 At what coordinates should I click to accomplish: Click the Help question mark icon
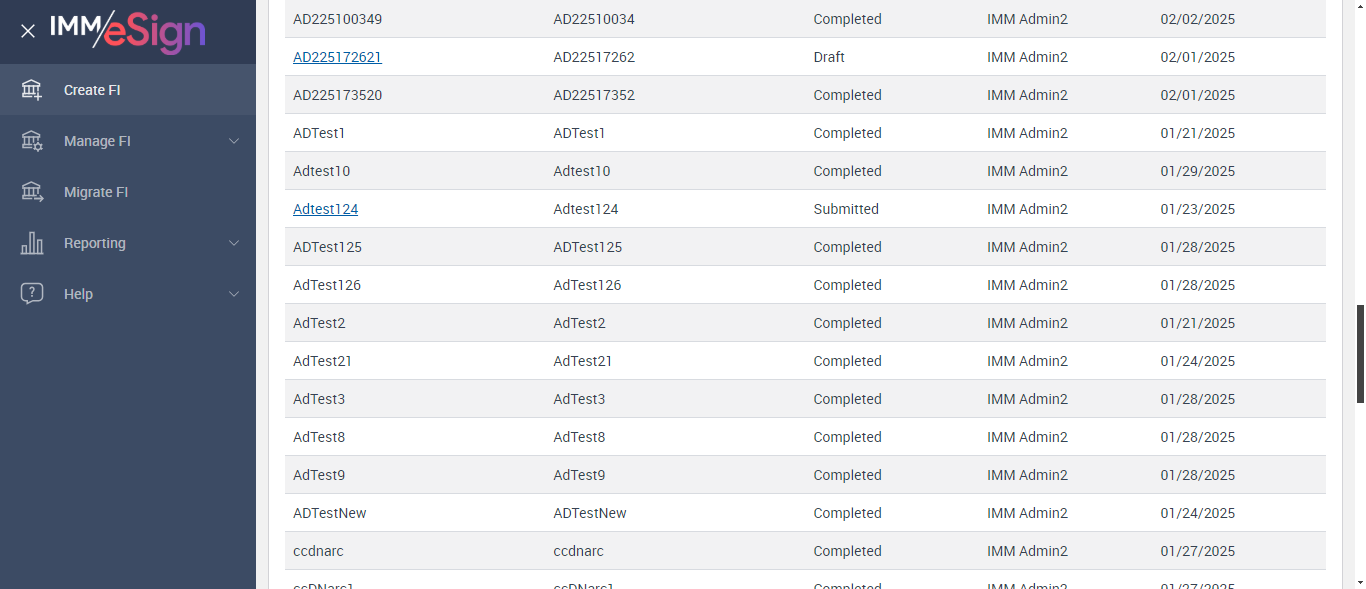[x=32, y=294]
